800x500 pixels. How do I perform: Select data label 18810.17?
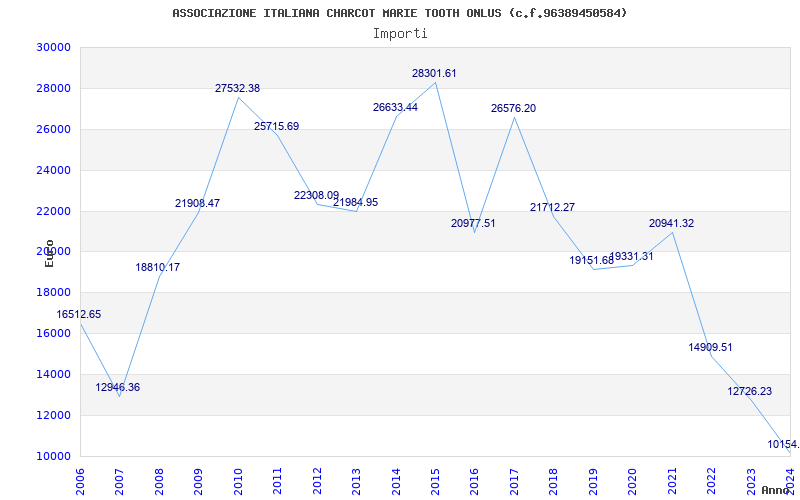pyautogui.click(x=158, y=267)
